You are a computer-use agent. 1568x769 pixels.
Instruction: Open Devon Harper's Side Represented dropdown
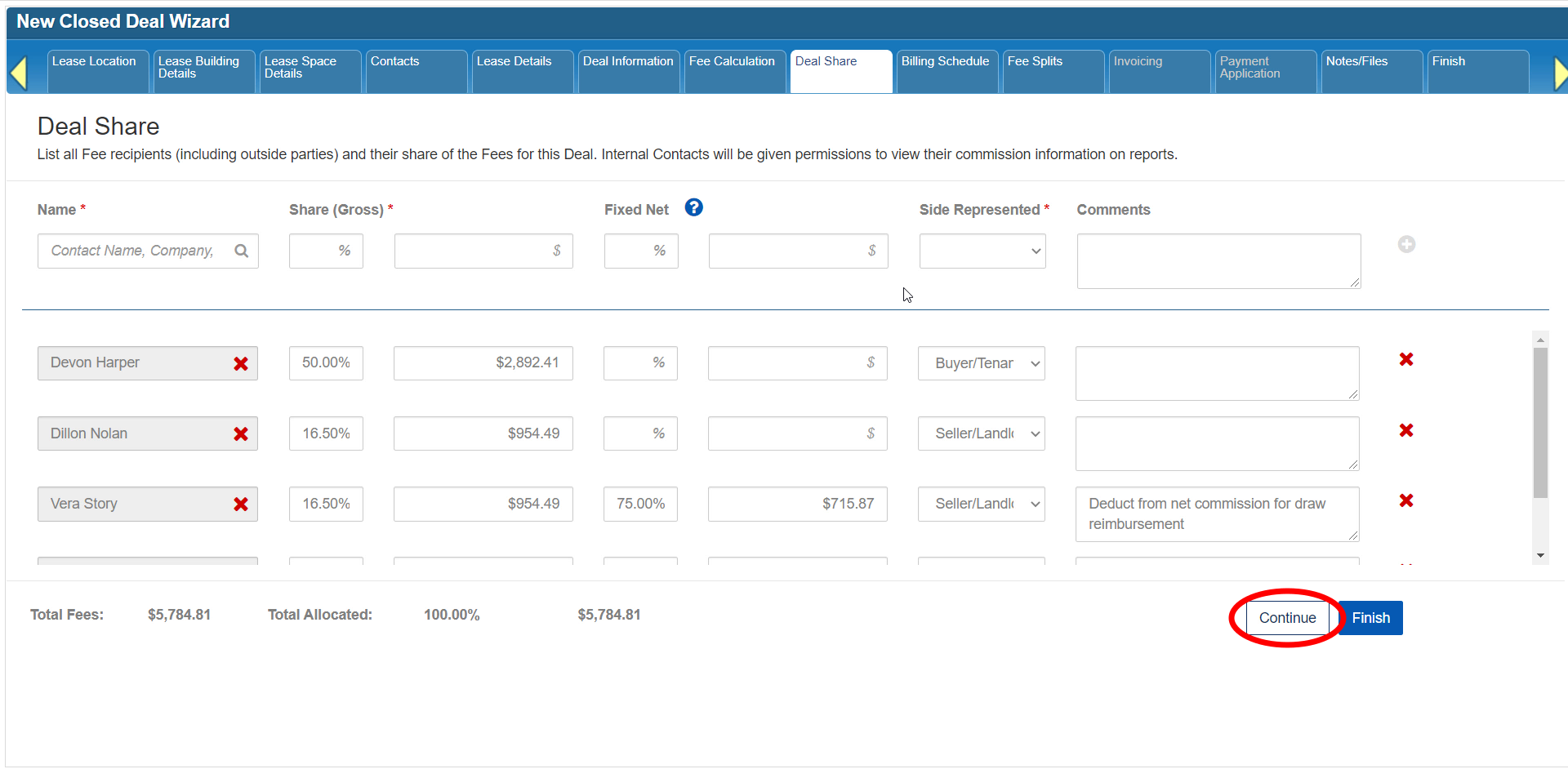click(982, 363)
